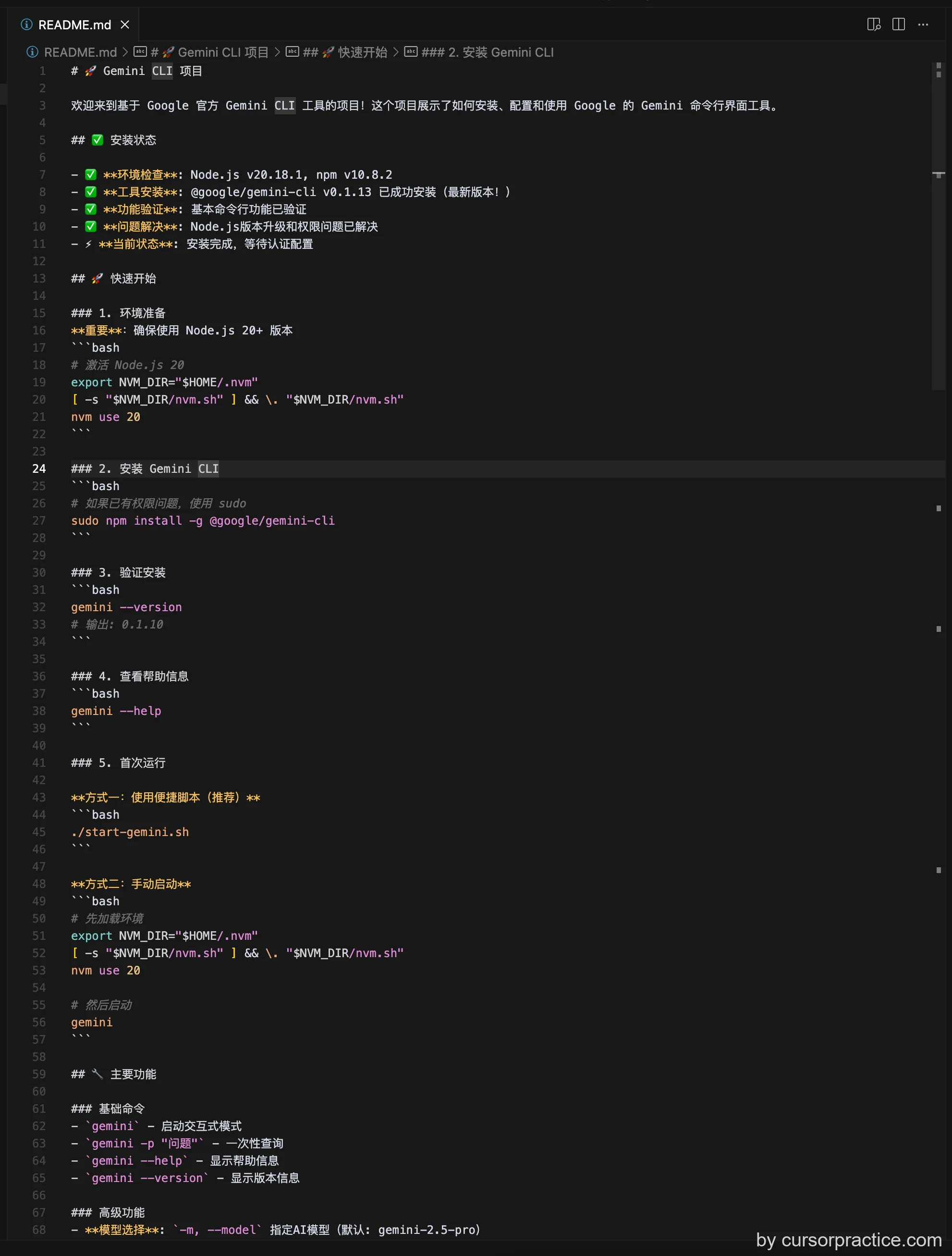The width and height of the screenshot is (952, 1256).
Task: Close the README.md tab
Action: (x=125, y=25)
